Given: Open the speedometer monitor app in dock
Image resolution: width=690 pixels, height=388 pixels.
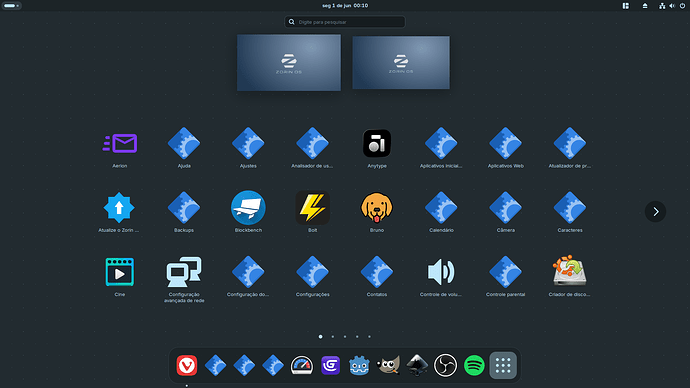Looking at the screenshot, I should 302,365.
